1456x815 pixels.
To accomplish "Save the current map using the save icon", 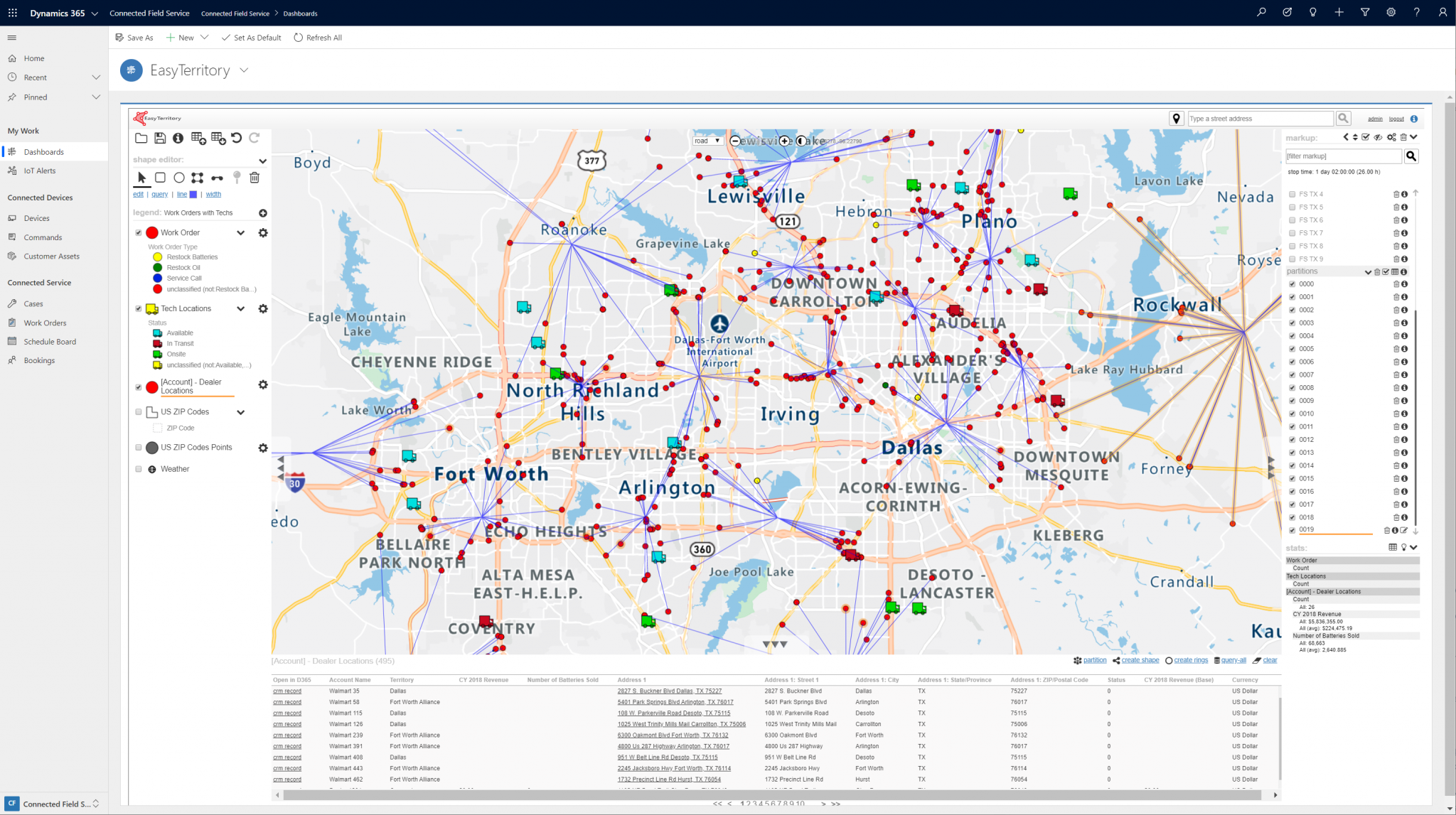I will click(160, 137).
